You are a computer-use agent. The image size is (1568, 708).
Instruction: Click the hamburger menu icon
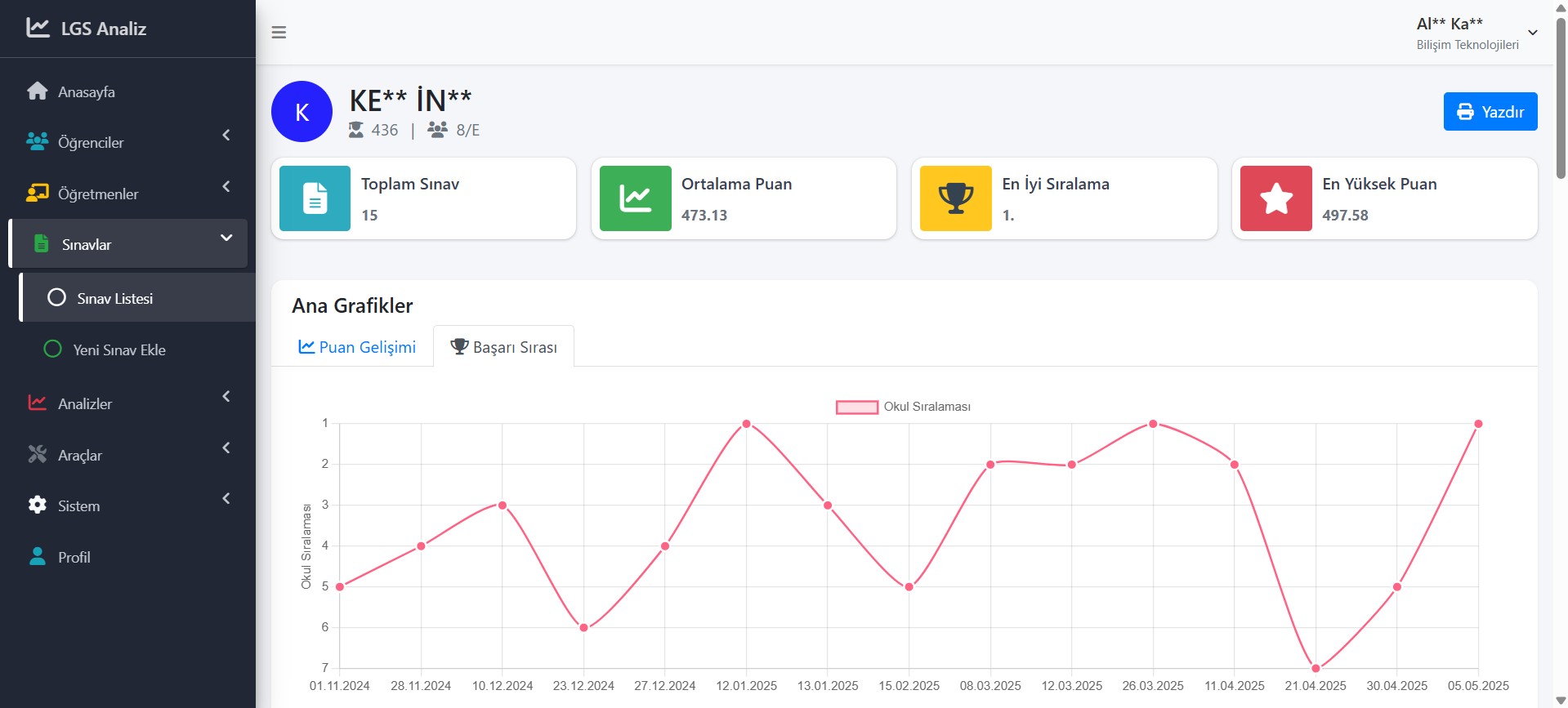(279, 33)
